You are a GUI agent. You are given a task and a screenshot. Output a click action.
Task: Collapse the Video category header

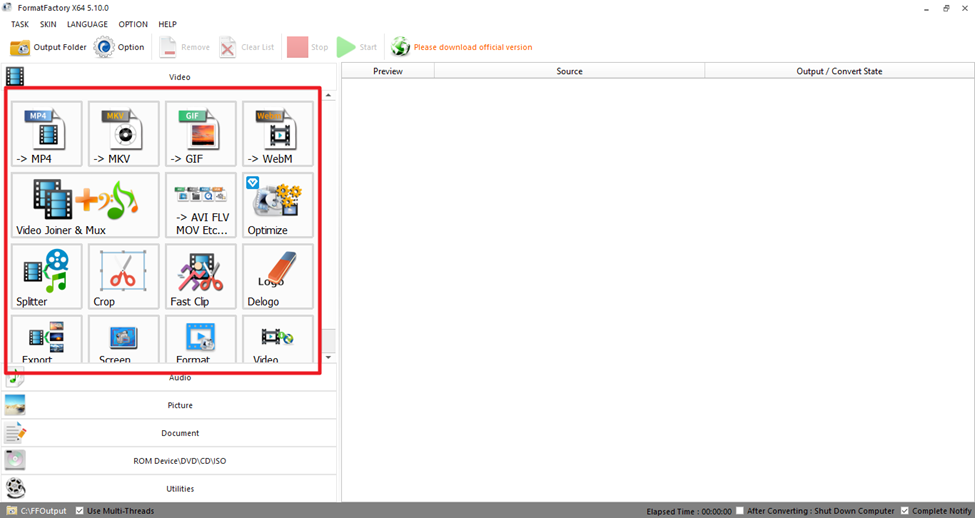click(x=169, y=76)
